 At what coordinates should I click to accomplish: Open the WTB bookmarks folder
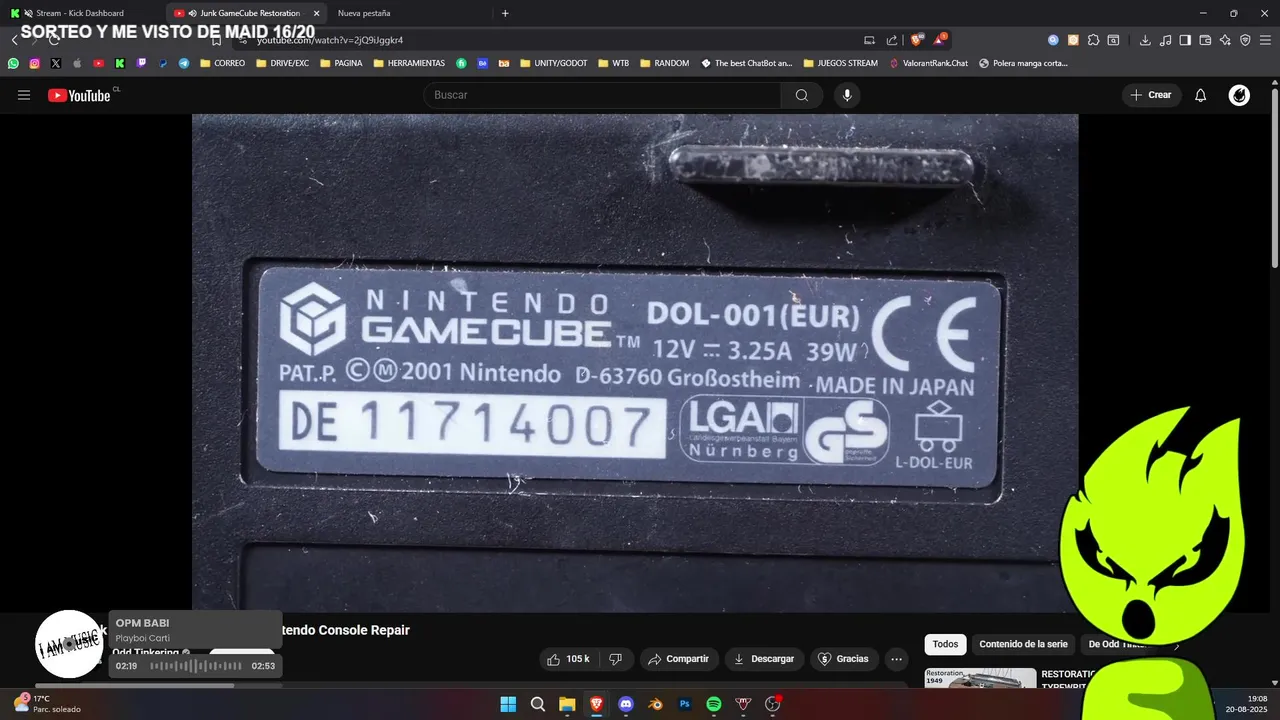tap(613, 63)
